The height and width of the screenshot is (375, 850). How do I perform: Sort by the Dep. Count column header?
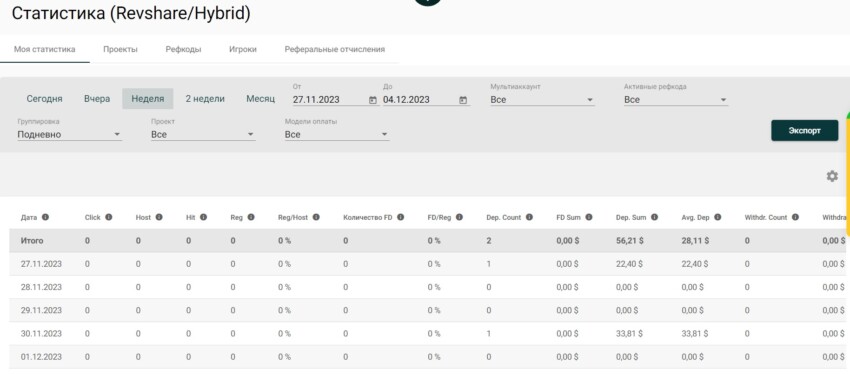pyautogui.click(x=504, y=217)
